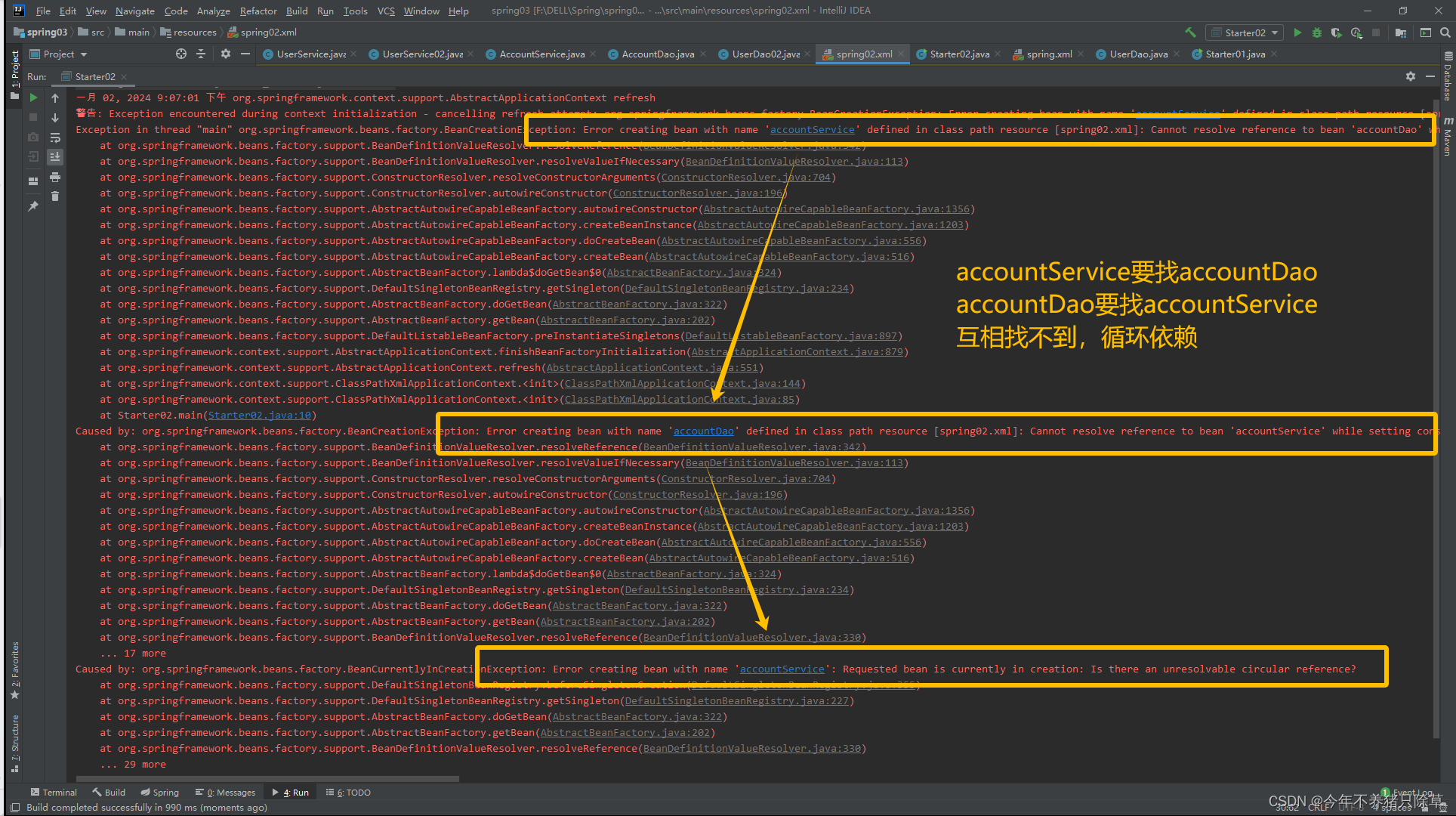The height and width of the screenshot is (816, 1456).
Task: Open Project panel gear settings
Action: point(226,54)
